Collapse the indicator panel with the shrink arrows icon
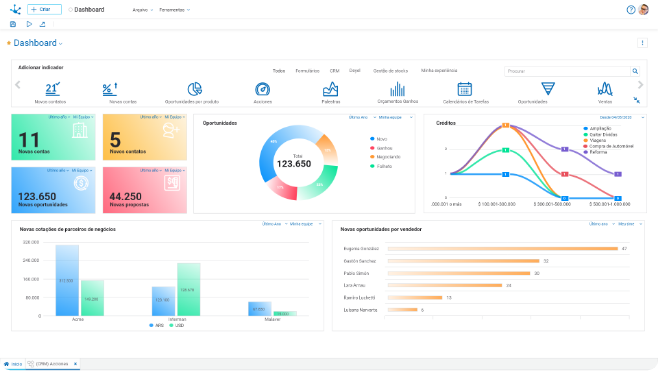 click(x=637, y=100)
